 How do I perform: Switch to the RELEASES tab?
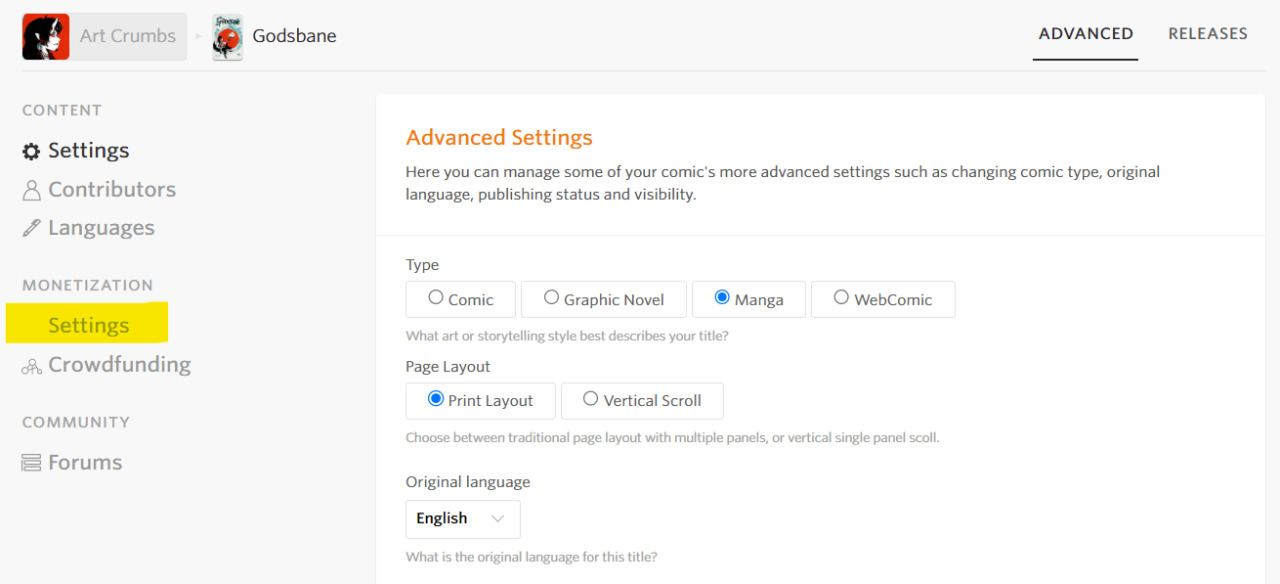pyautogui.click(x=1208, y=34)
